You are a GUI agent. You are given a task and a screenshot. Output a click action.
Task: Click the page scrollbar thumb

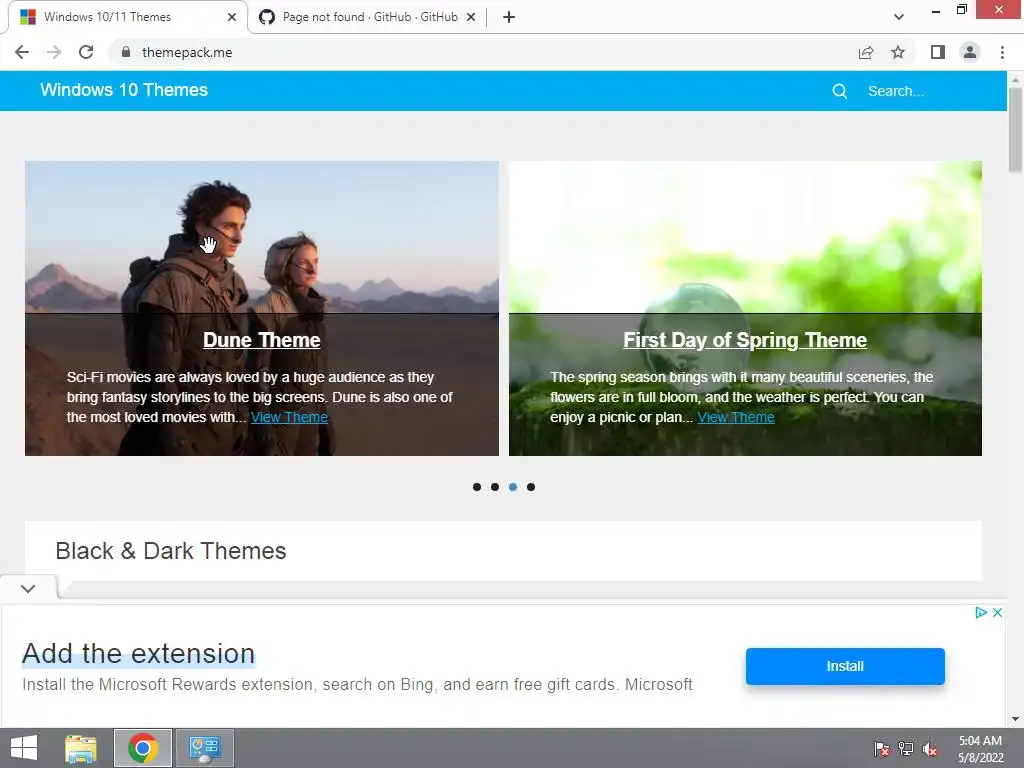1015,129
